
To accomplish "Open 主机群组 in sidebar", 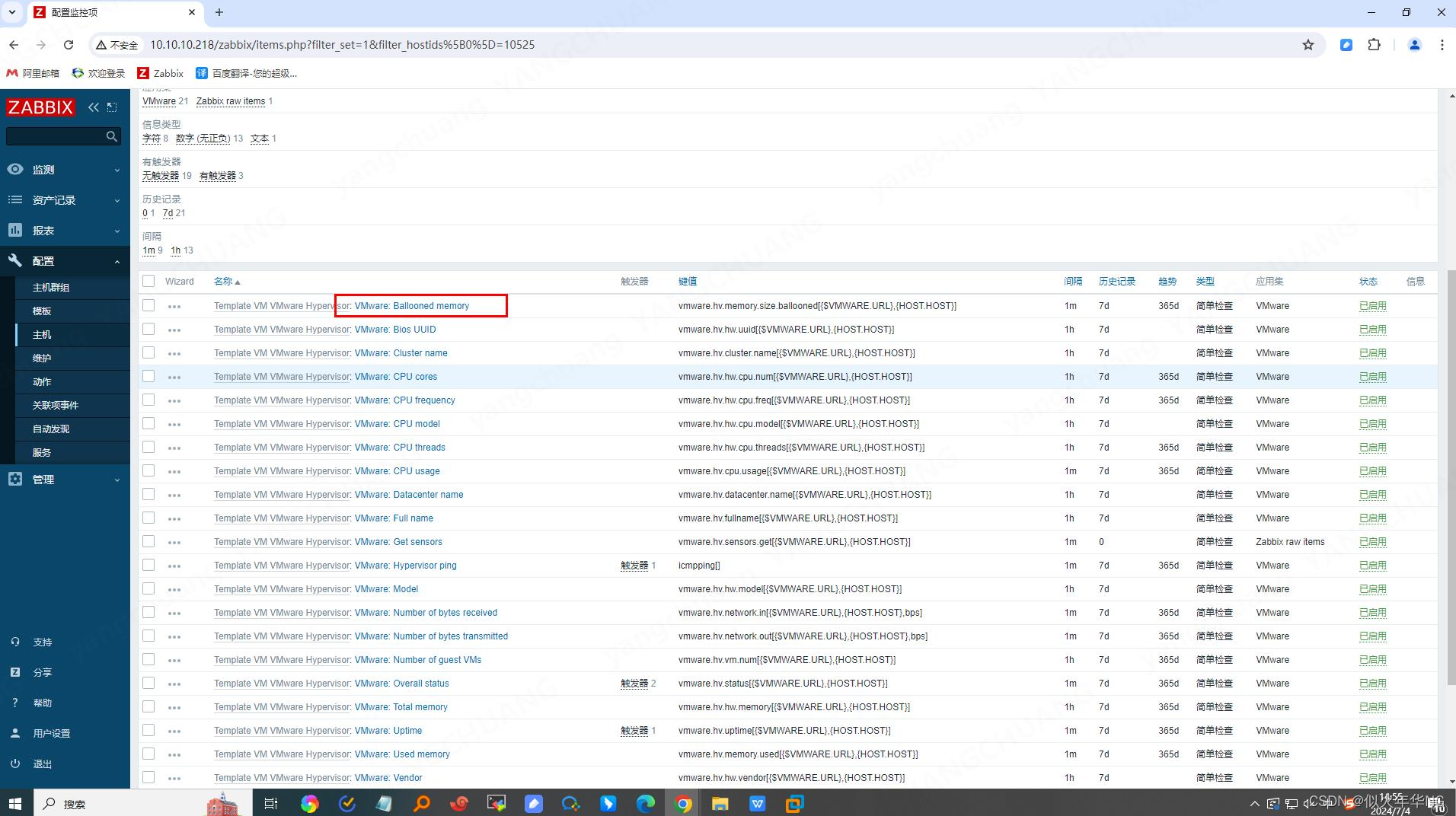I will [73, 288].
